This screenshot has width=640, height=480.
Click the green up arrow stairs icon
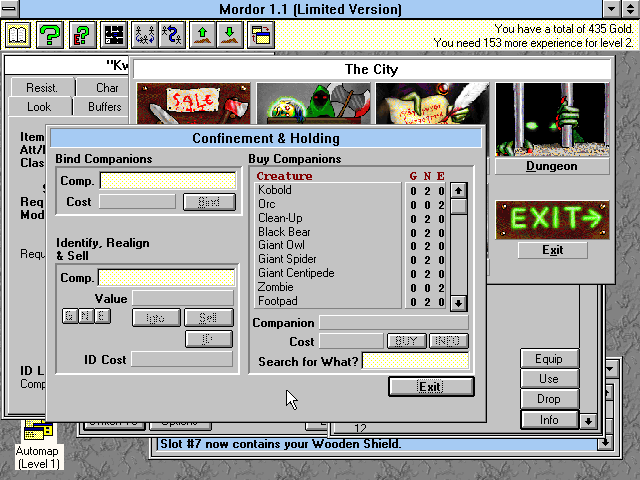click(202, 35)
